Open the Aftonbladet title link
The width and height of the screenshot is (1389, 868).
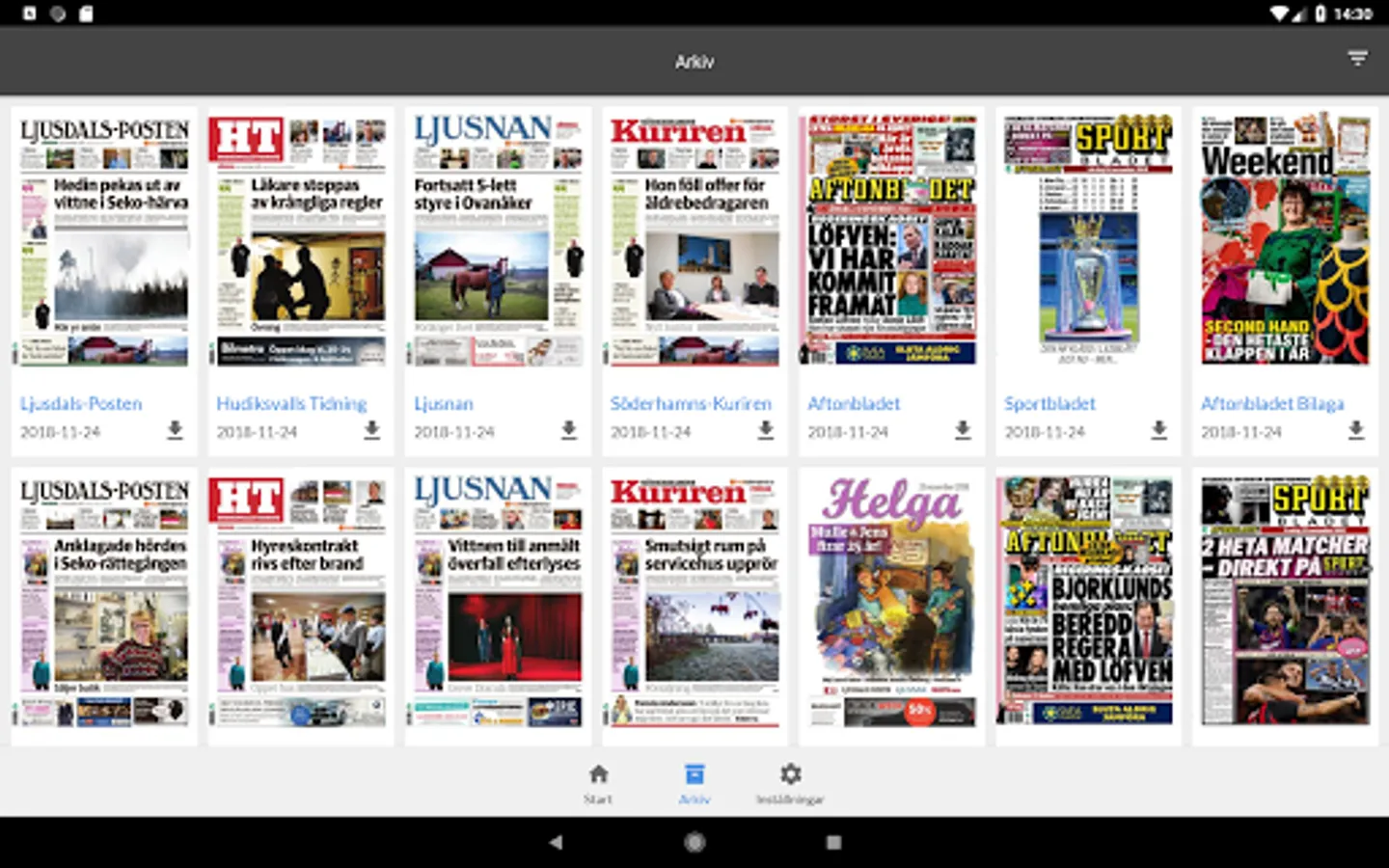pos(854,403)
